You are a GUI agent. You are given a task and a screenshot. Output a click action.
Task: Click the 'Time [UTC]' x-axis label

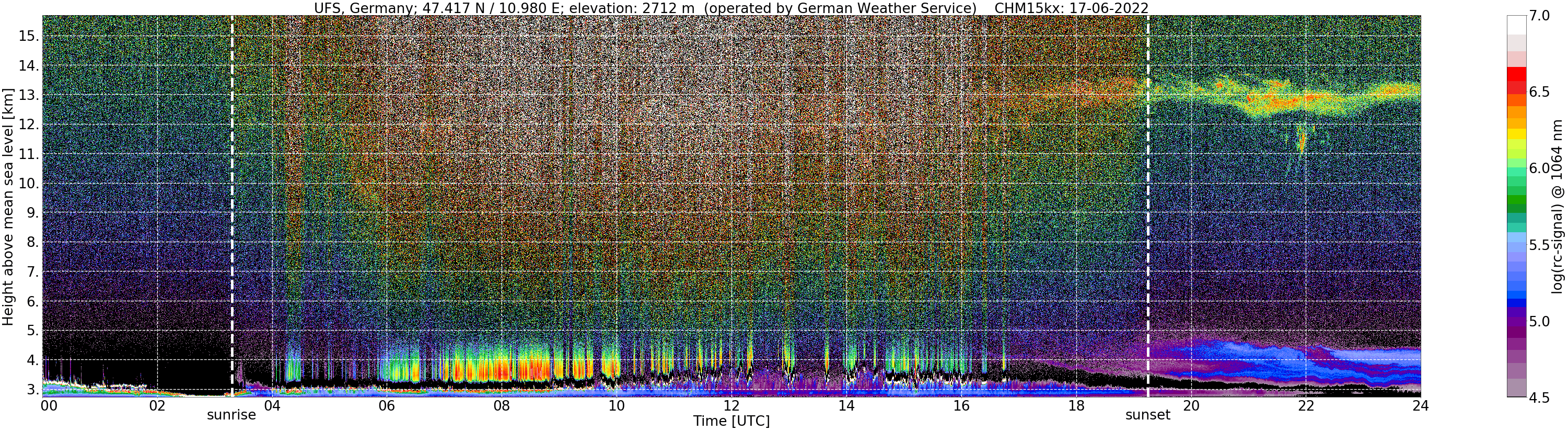(x=731, y=421)
